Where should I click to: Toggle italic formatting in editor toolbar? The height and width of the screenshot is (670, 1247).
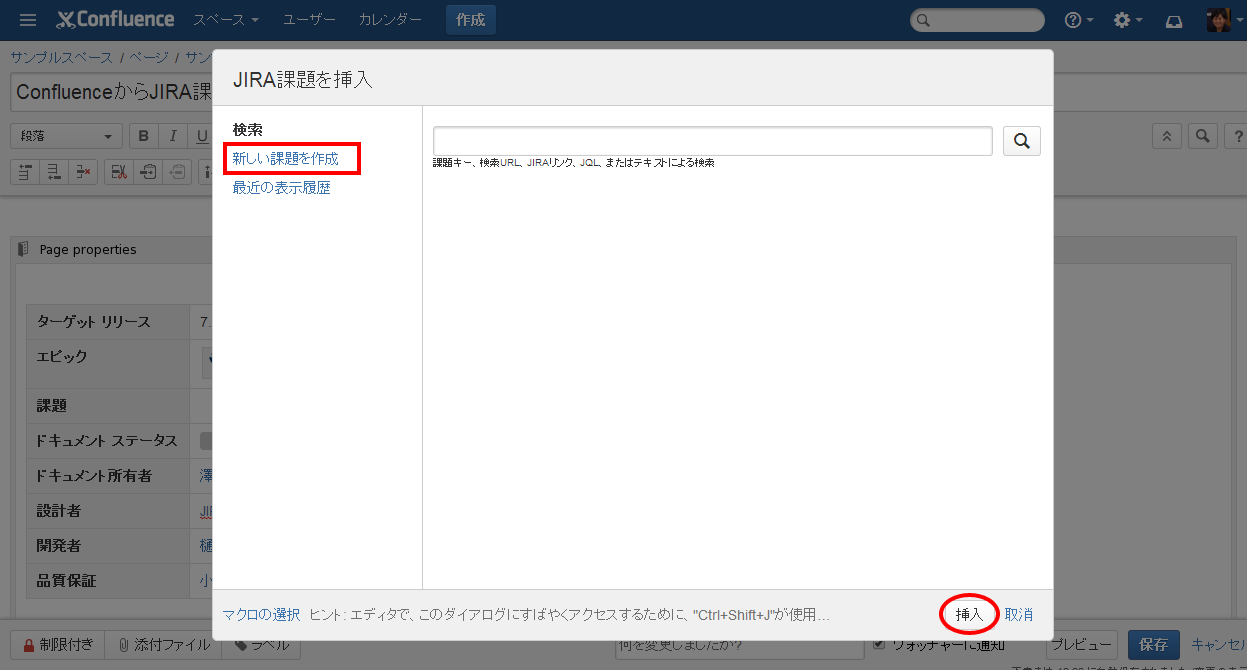[173, 136]
